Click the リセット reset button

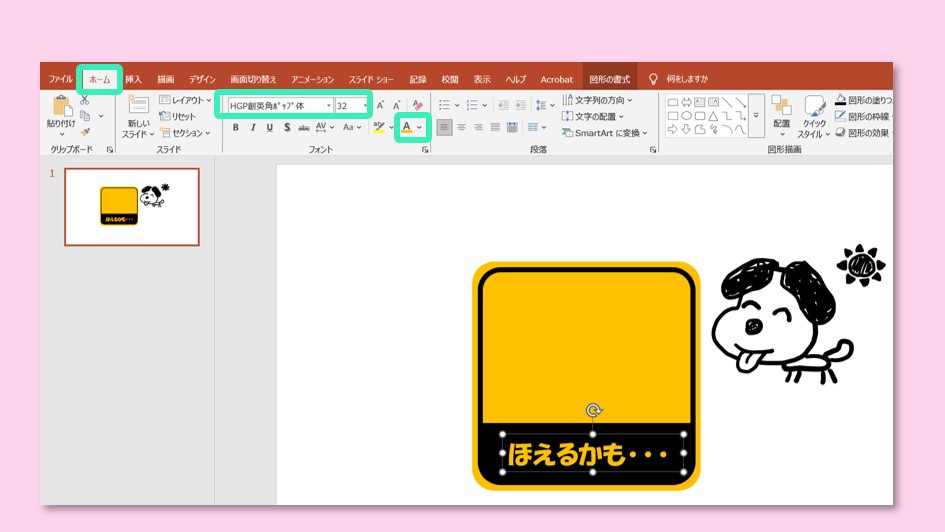pos(178,116)
